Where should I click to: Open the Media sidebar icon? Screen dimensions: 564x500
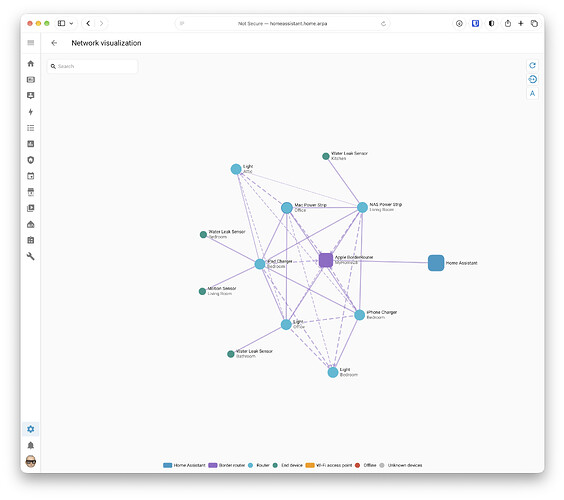[x=31, y=208]
